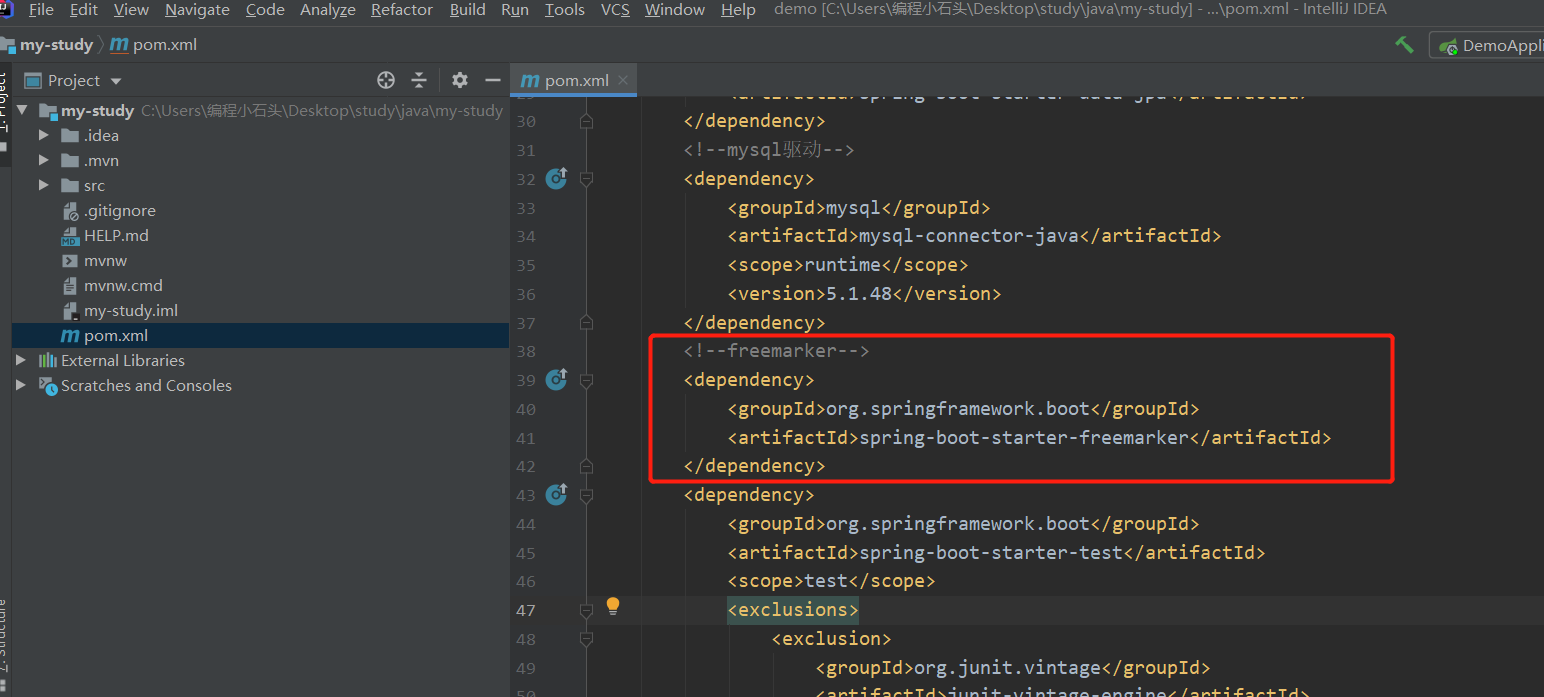
Task: Click gutter bean icon on line 39
Action: [x=557, y=379]
